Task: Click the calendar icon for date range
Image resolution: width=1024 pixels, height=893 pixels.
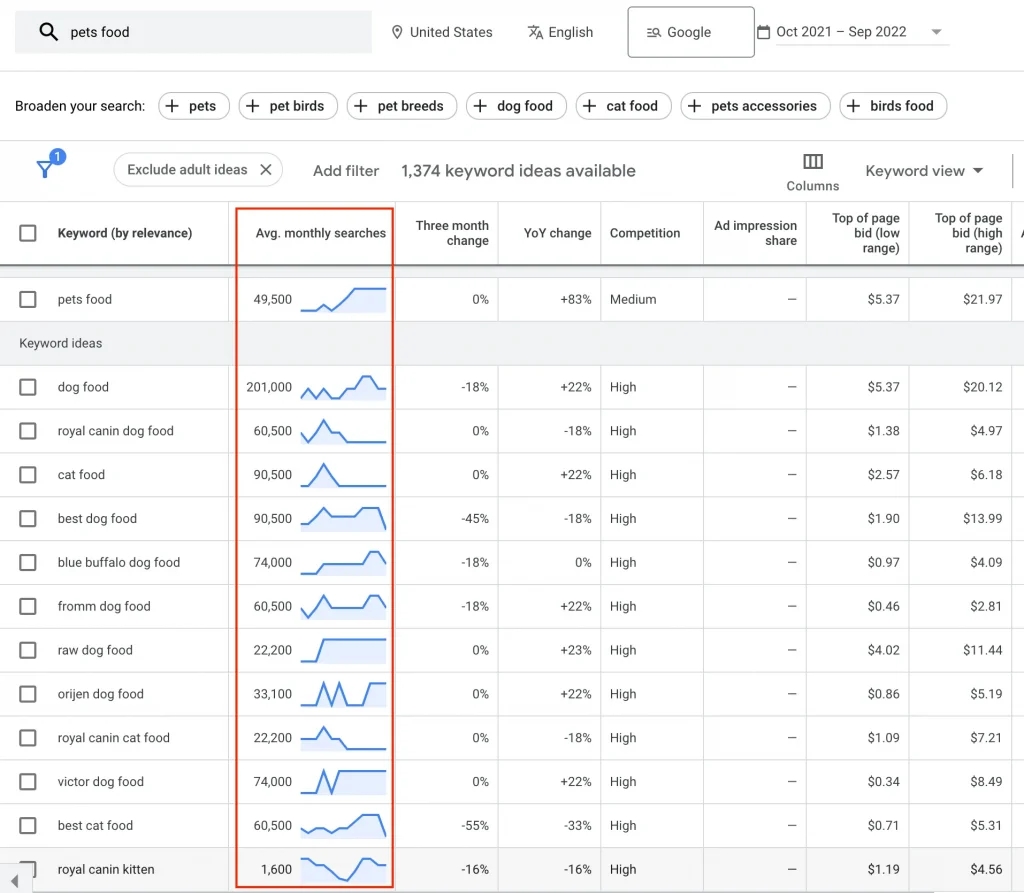Action: click(763, 31)
